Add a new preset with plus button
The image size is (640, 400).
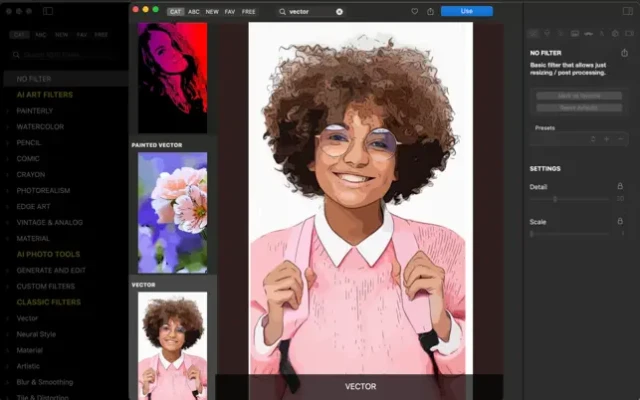point(606,139)
